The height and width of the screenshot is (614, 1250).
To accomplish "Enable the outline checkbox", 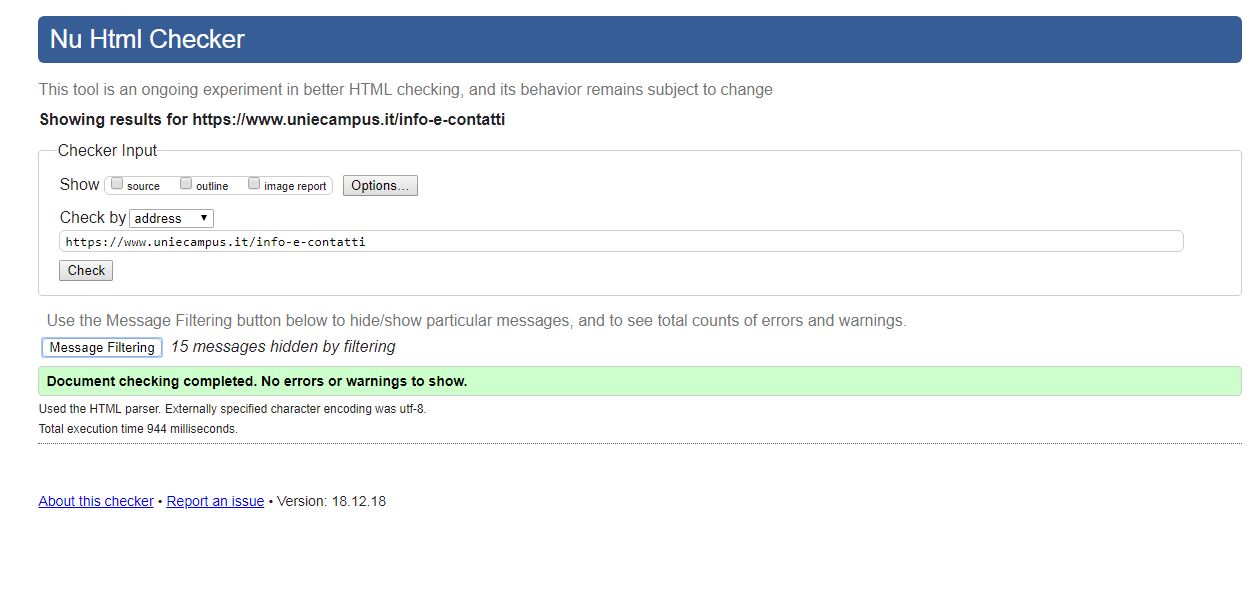I will (186, 184).
